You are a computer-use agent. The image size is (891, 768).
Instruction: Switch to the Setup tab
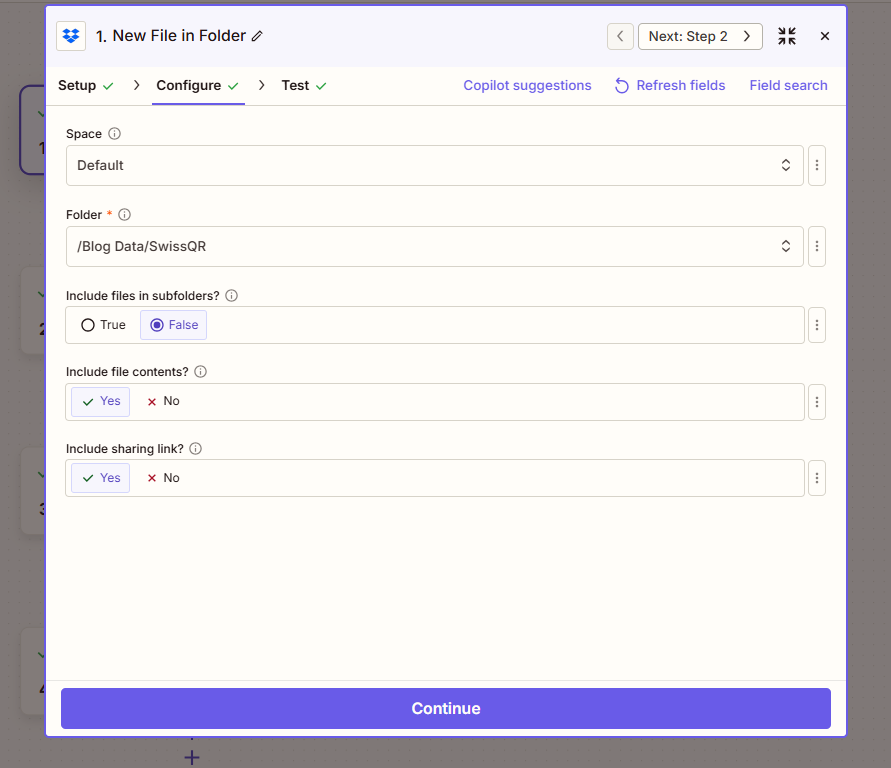pos(77,85)
